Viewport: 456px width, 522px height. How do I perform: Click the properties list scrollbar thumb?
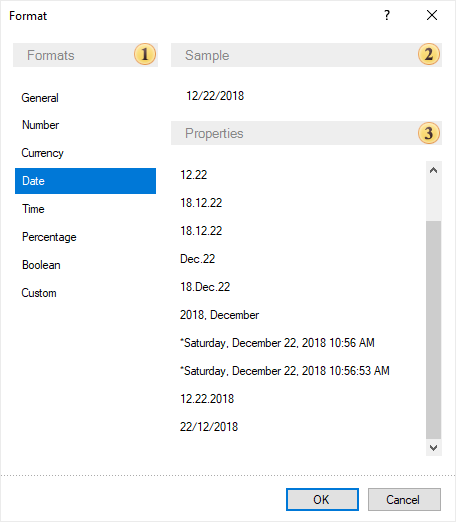point(433,330)
